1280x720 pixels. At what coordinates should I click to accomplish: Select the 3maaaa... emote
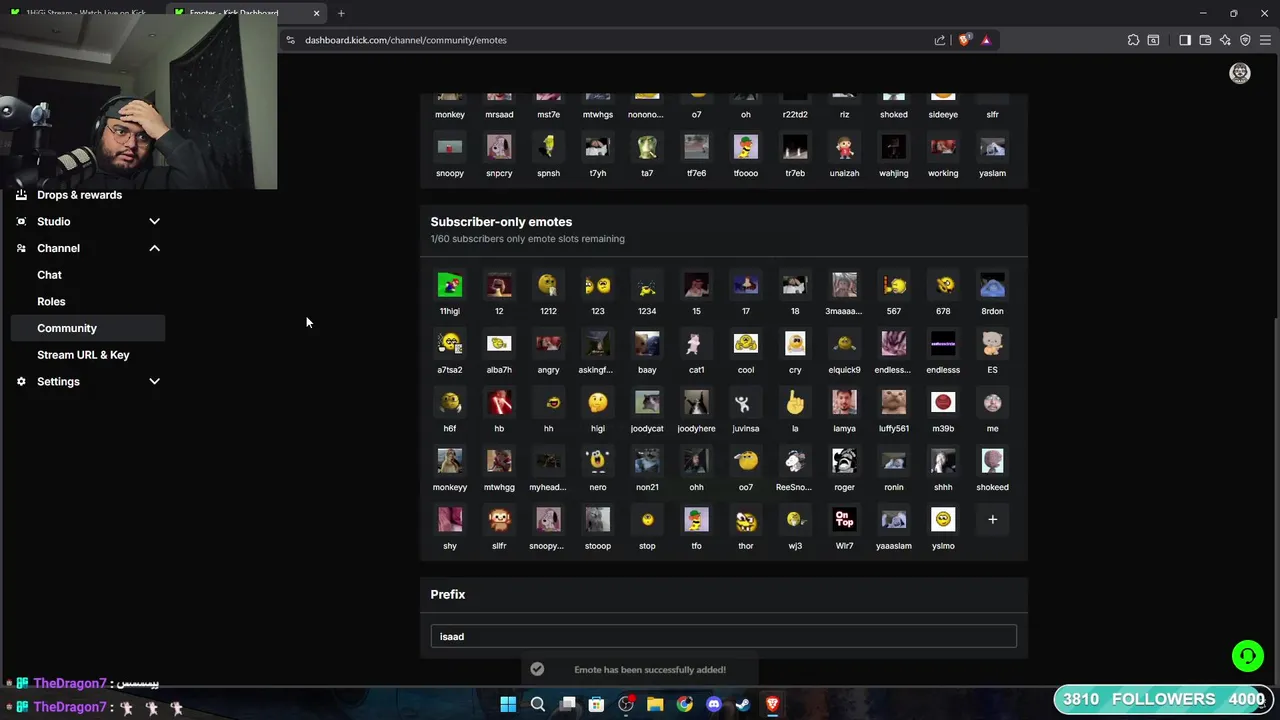click(844, 286)
